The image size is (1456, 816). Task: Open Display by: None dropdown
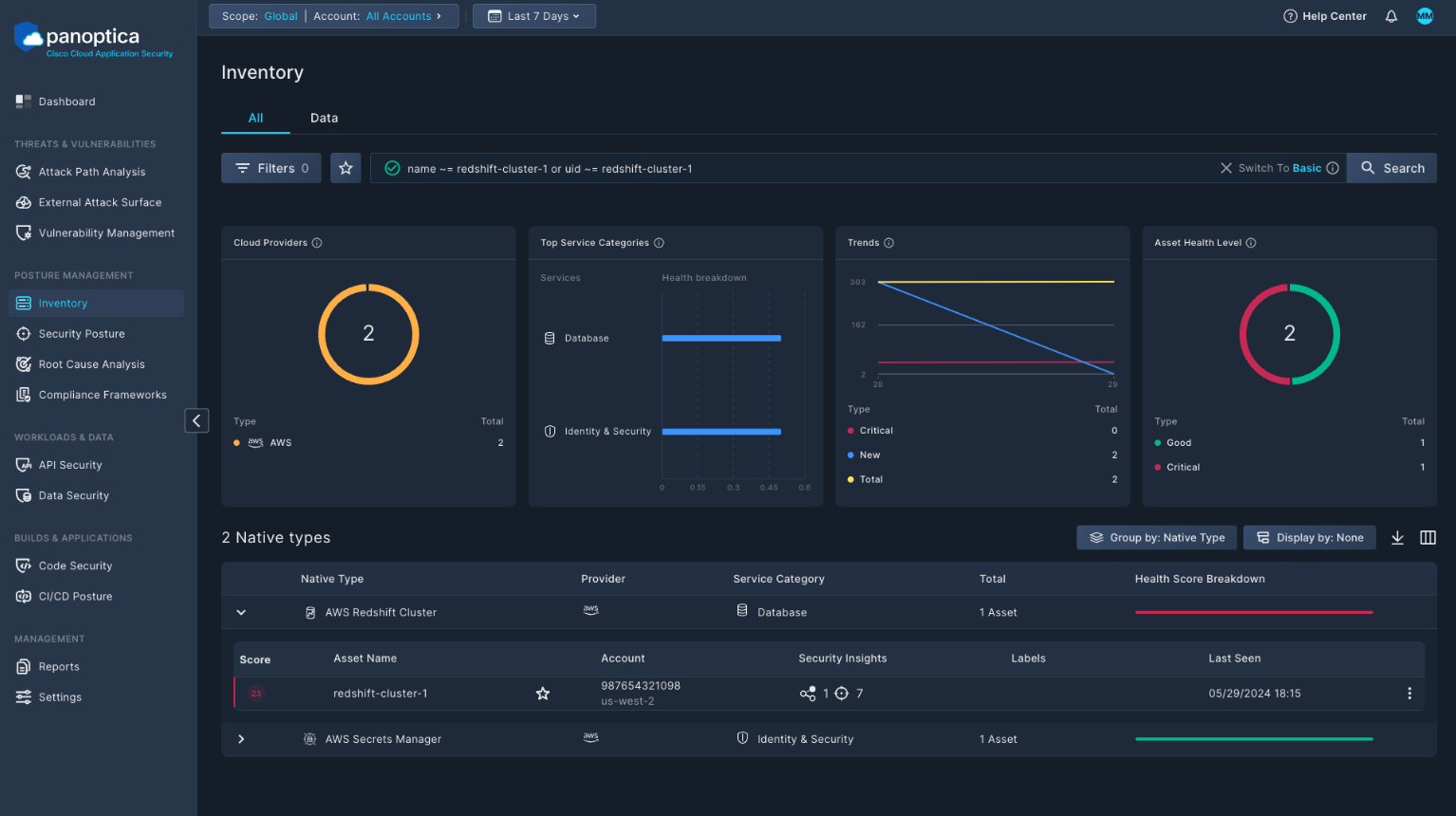pyautogui.click(x=1310, y=538)
